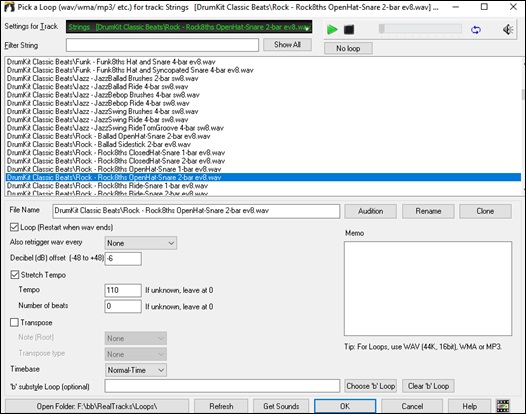This screenshot has width=526, height=414.
Task: Open the Also retrigger wav every dropdown
Action: [141, 243]
